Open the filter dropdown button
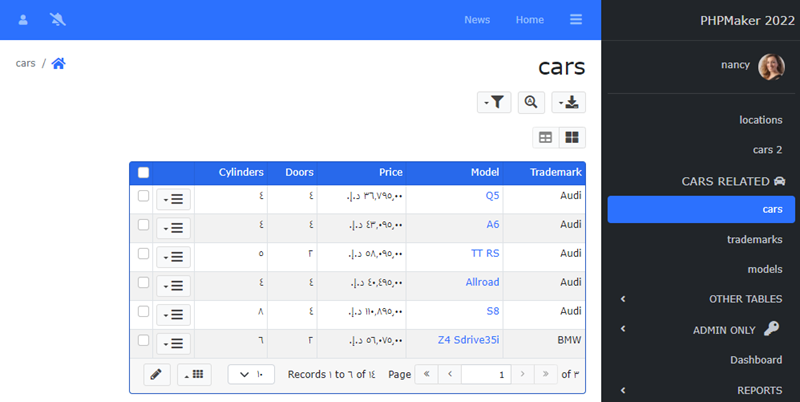800x402 pixels. click(494, 102)
